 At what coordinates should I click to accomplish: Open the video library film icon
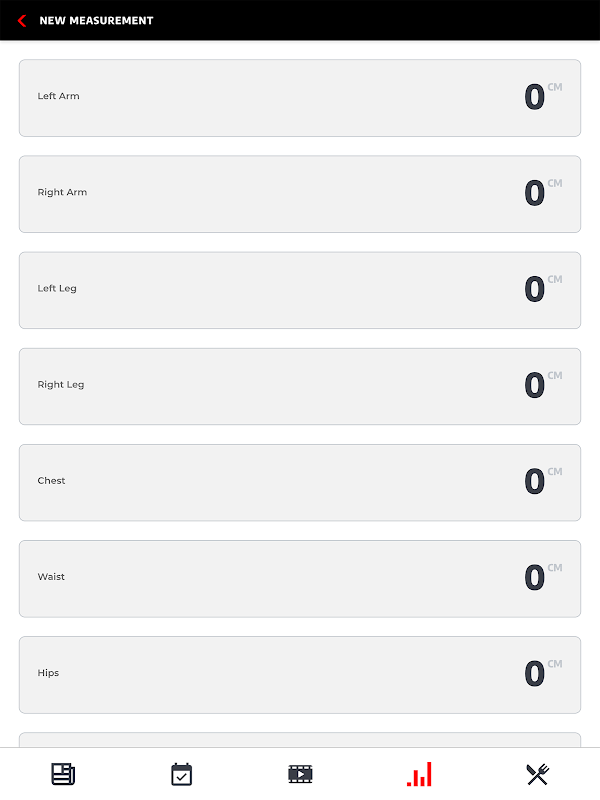click(x=300, y=773)
